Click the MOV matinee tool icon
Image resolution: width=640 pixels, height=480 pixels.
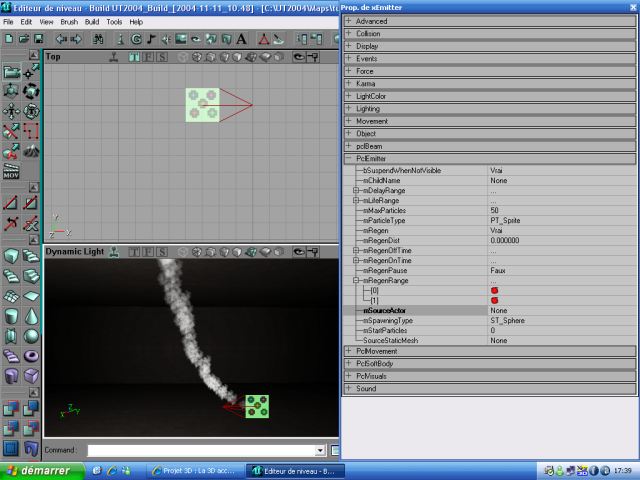pos(11,171)
